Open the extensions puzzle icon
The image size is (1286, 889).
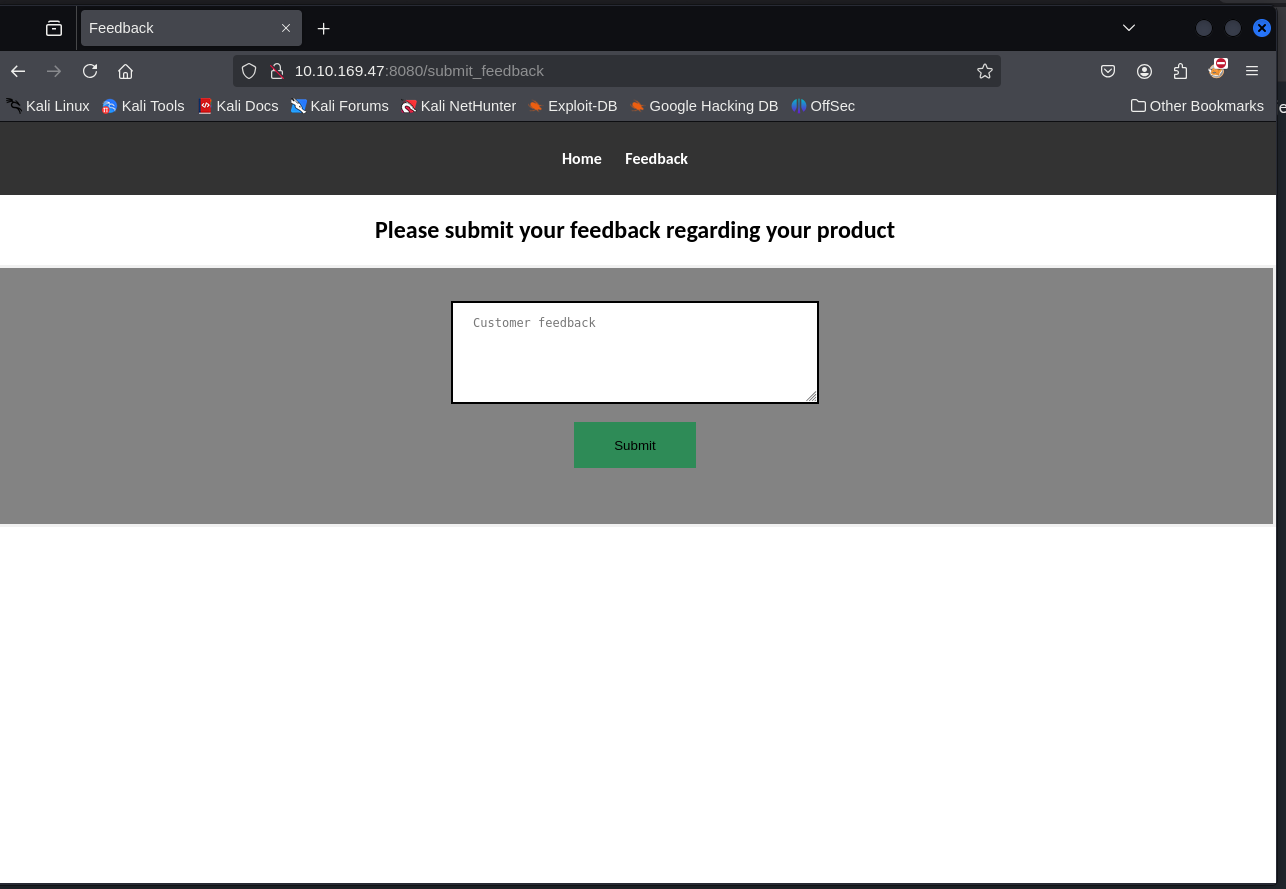click(1180, 71)
